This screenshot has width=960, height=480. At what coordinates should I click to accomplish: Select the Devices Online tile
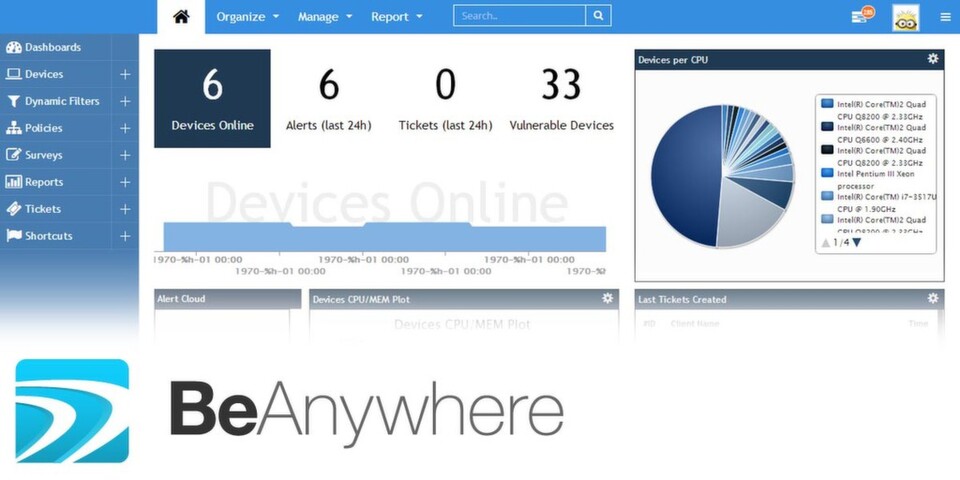(212, 99)
